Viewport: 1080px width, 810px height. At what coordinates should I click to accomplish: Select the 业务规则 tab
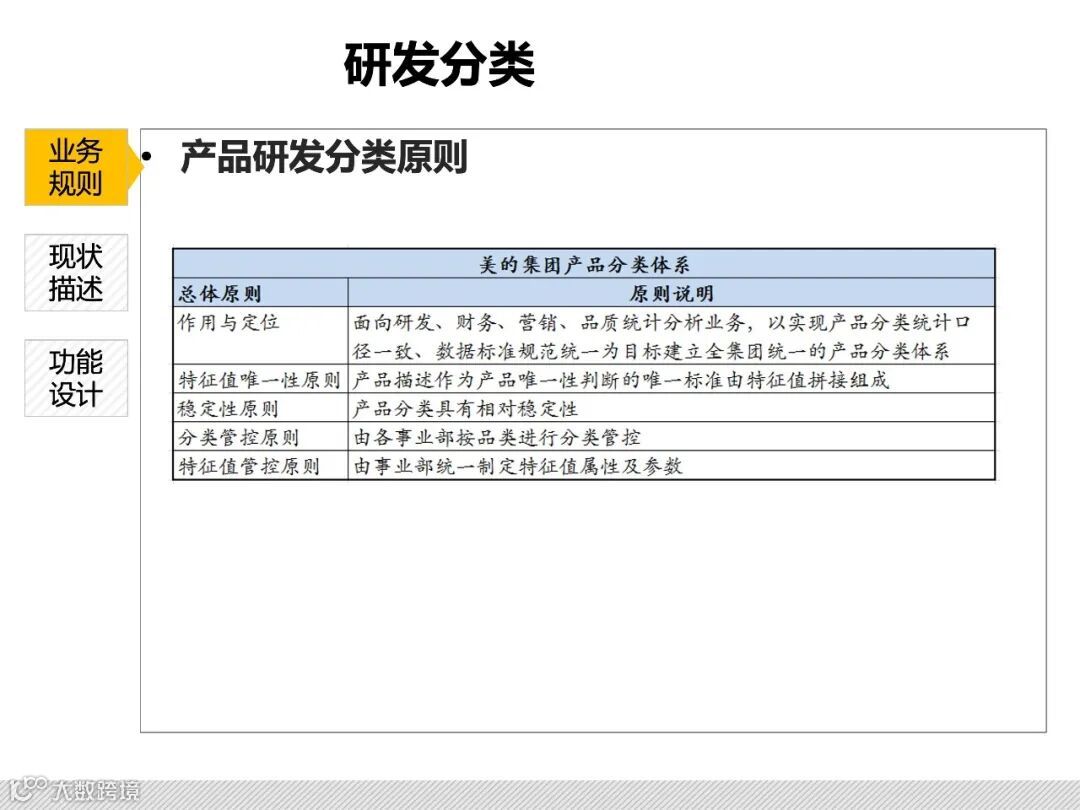(x=76, y=167)
